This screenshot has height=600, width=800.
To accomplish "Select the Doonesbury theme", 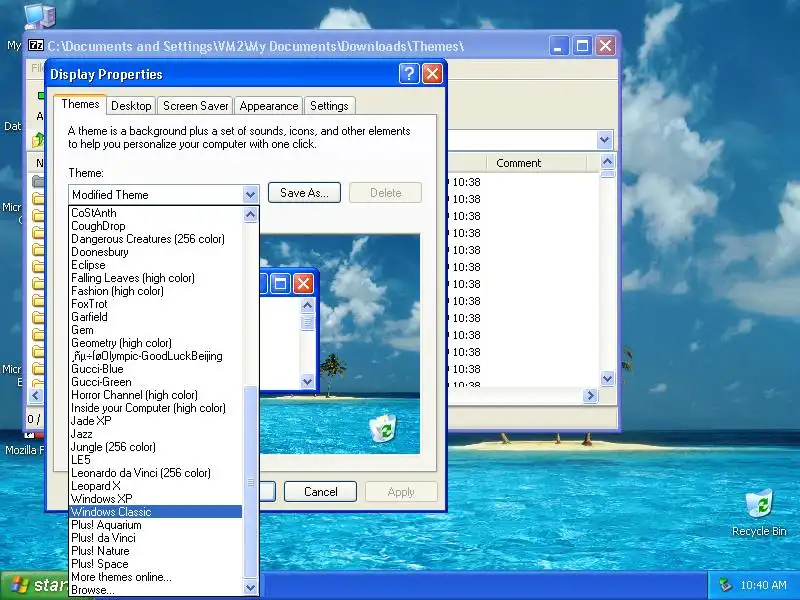I will click(x=156, y=252).
